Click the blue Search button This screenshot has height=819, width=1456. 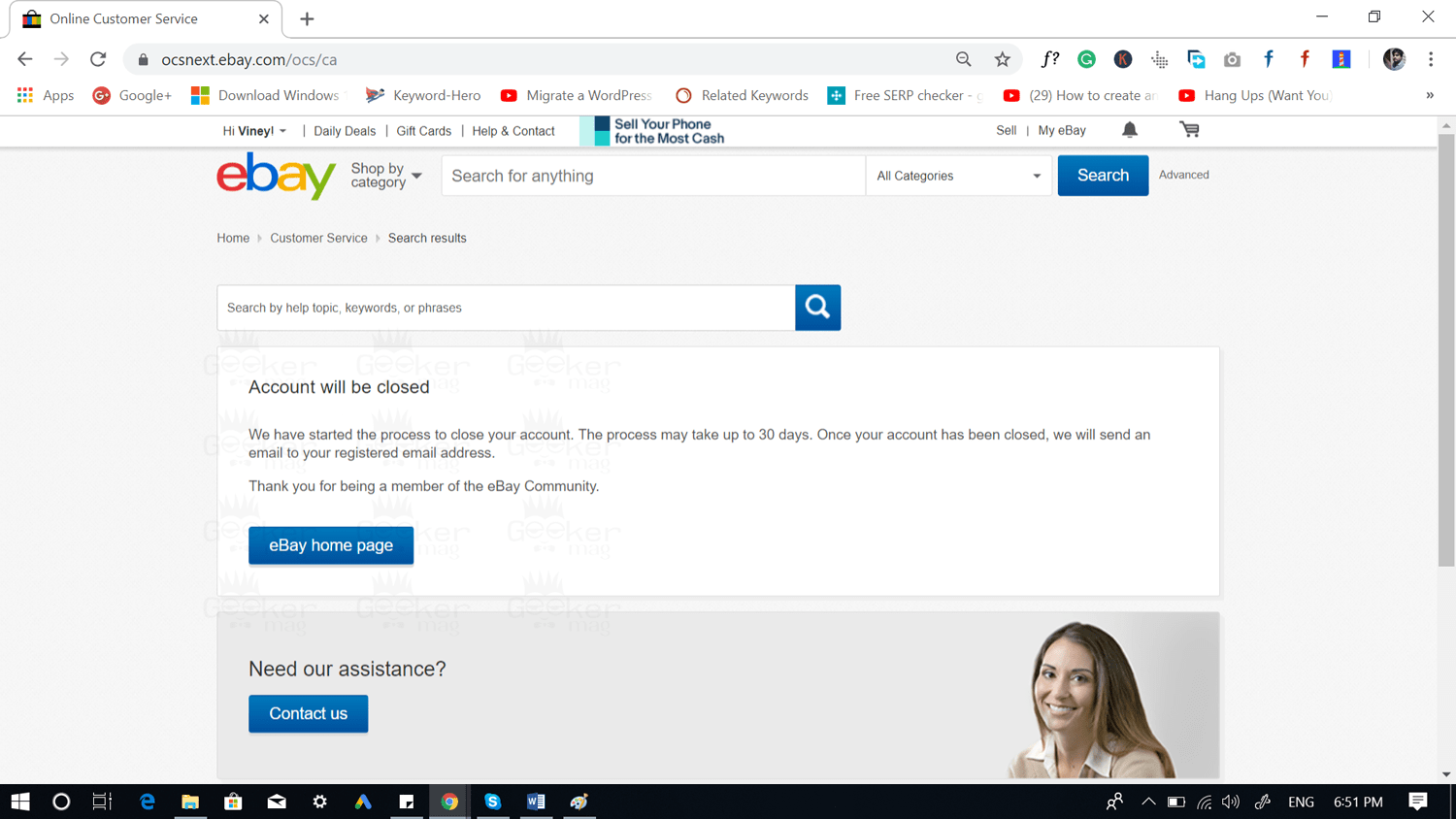pyautogui.click(x=1103, y=176)
